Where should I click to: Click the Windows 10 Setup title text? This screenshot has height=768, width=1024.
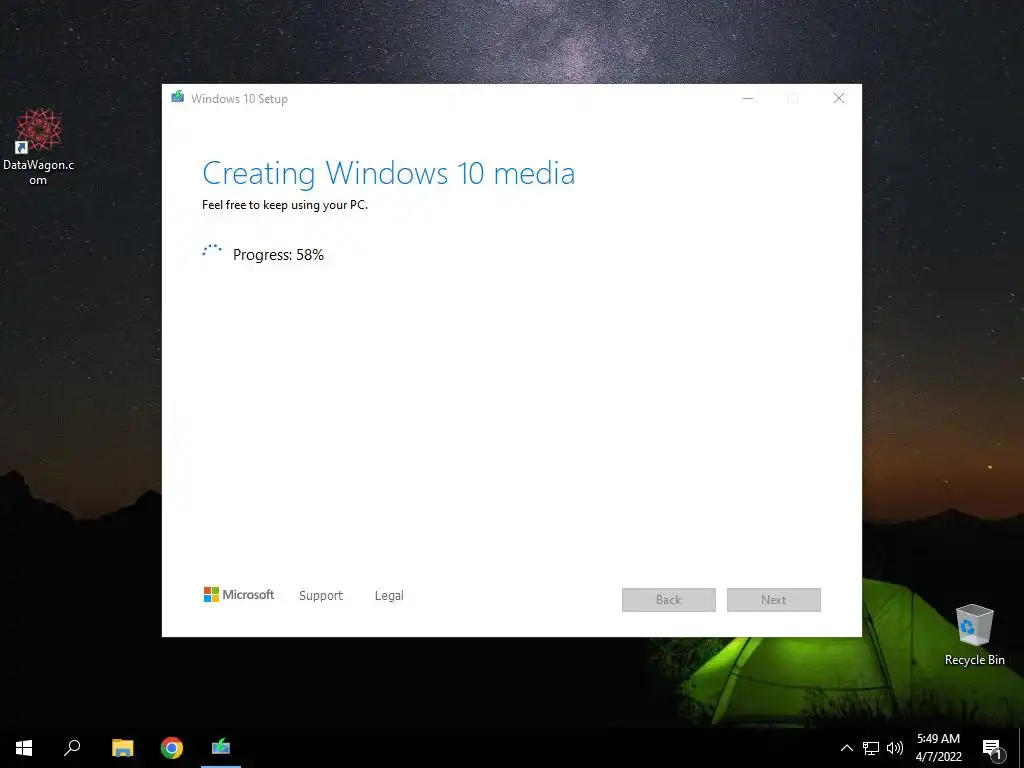pos(239,99)
